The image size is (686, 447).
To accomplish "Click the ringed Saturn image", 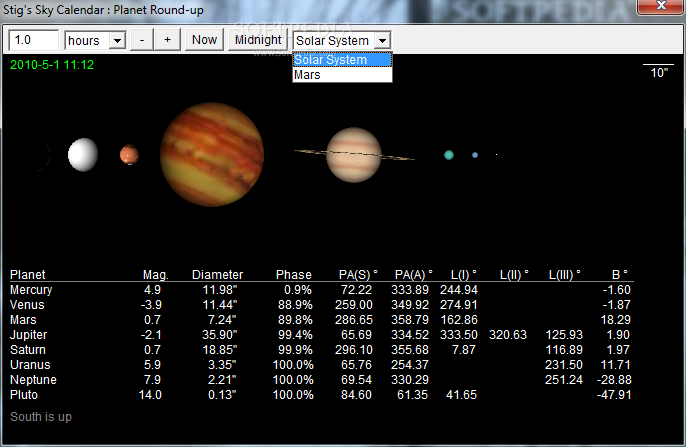I will (x=354, y=155).
